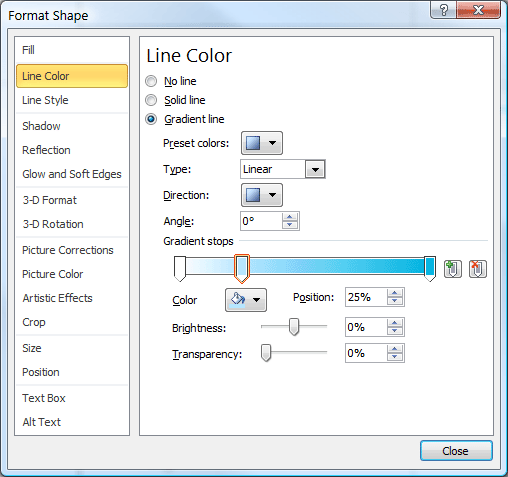Click the Close button
This screenshot has height=477, width=508.
456,451
